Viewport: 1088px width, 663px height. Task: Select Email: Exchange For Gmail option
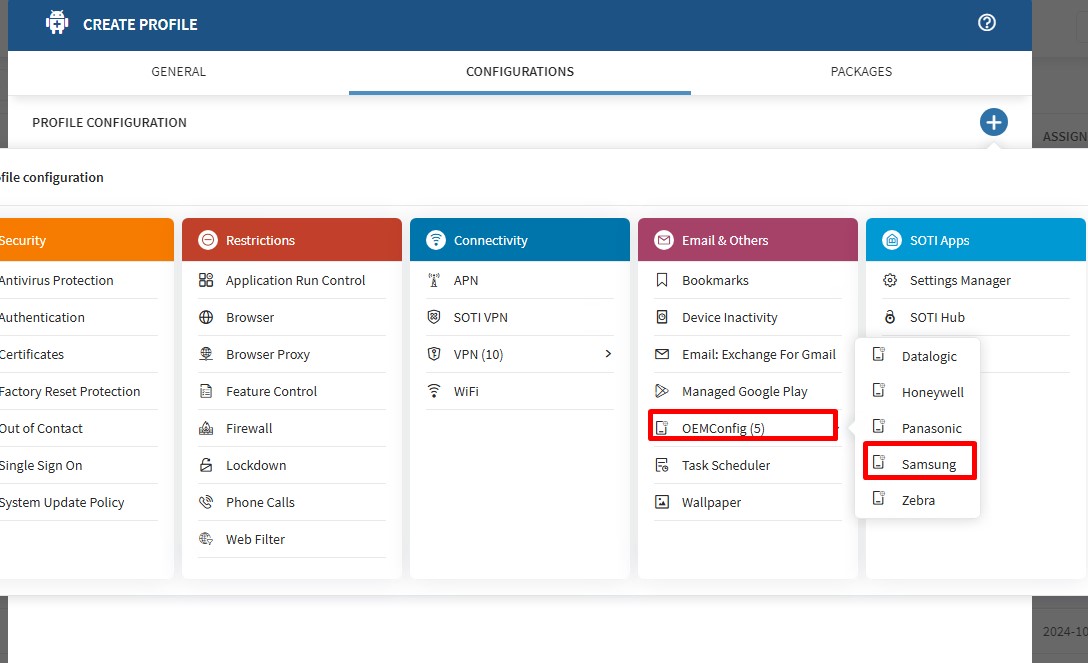(x=758, y=354)
